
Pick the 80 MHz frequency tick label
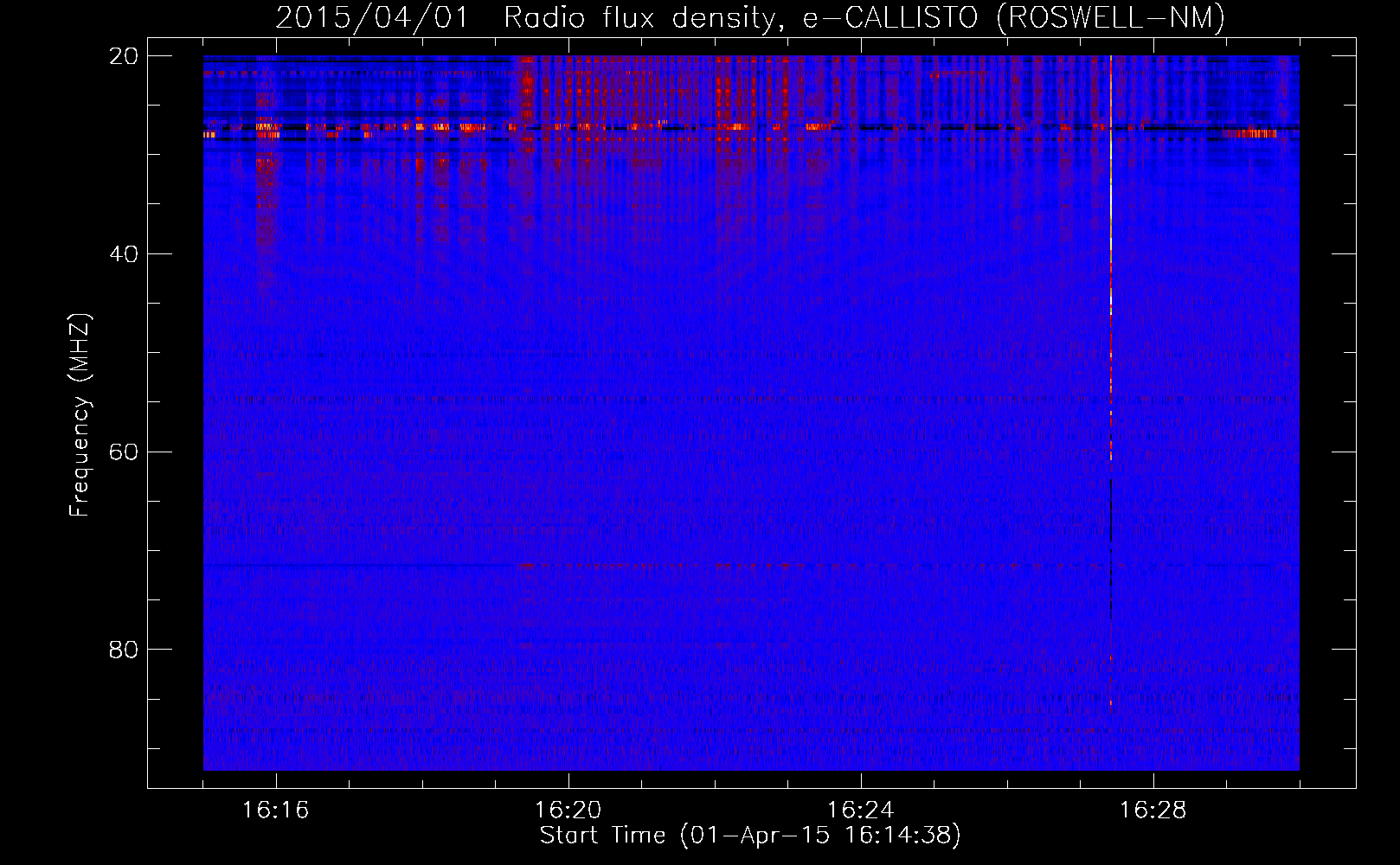(123, 650)
